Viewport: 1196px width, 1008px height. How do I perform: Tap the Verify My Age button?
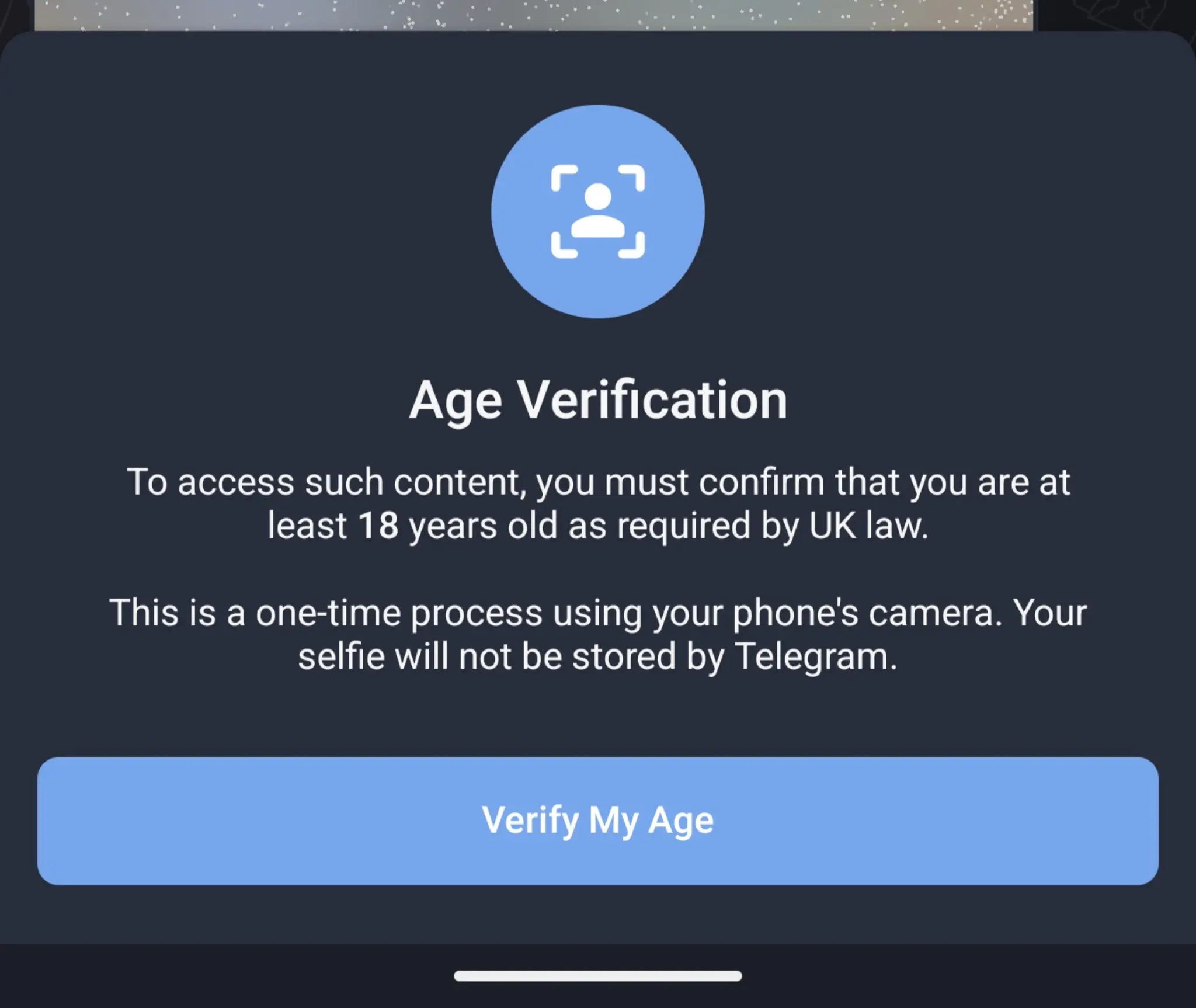click(597, 821)
